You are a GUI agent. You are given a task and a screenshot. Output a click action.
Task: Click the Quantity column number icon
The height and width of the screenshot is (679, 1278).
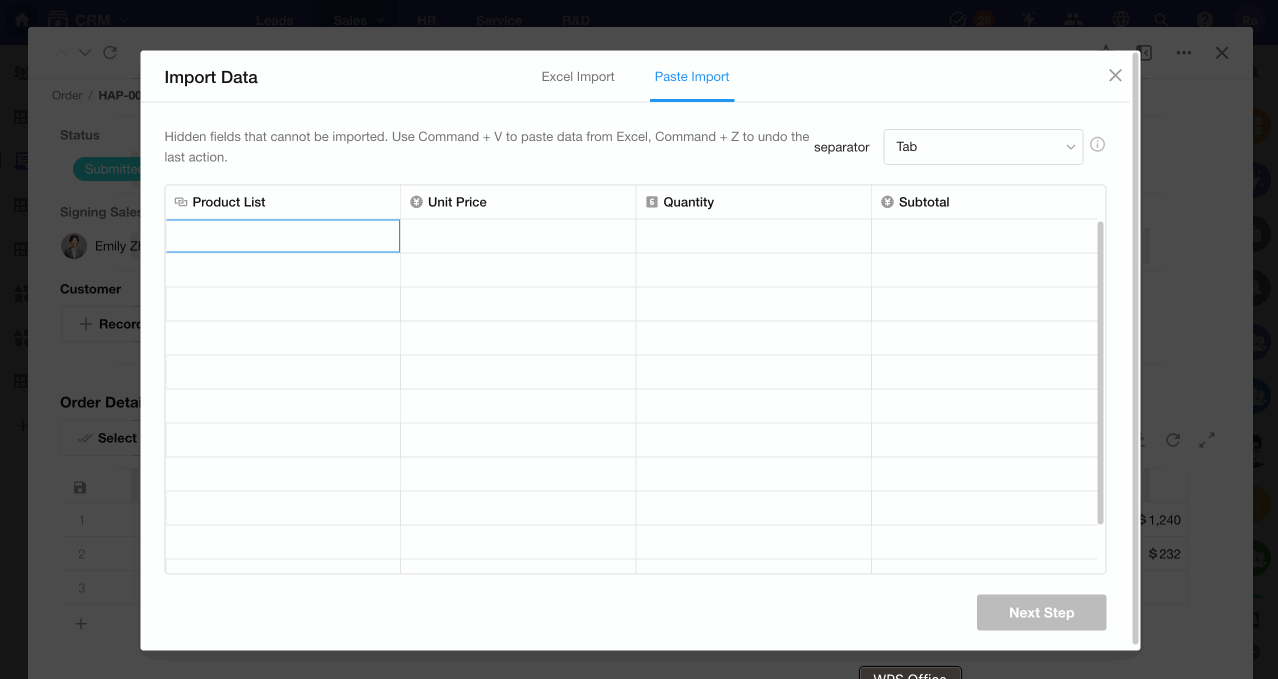(652, 202)
